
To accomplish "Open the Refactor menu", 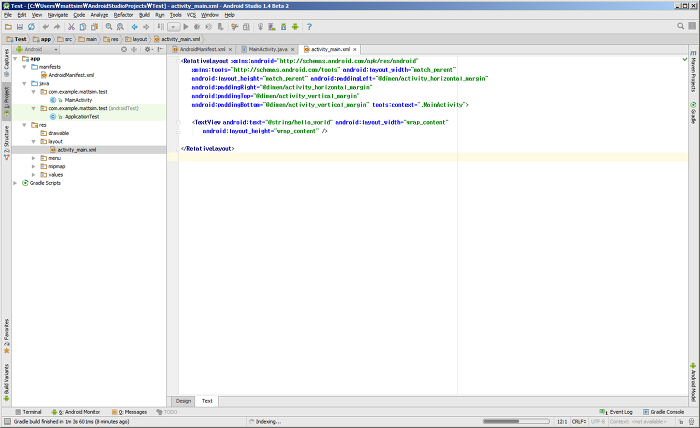I will (x=123, y=15).
